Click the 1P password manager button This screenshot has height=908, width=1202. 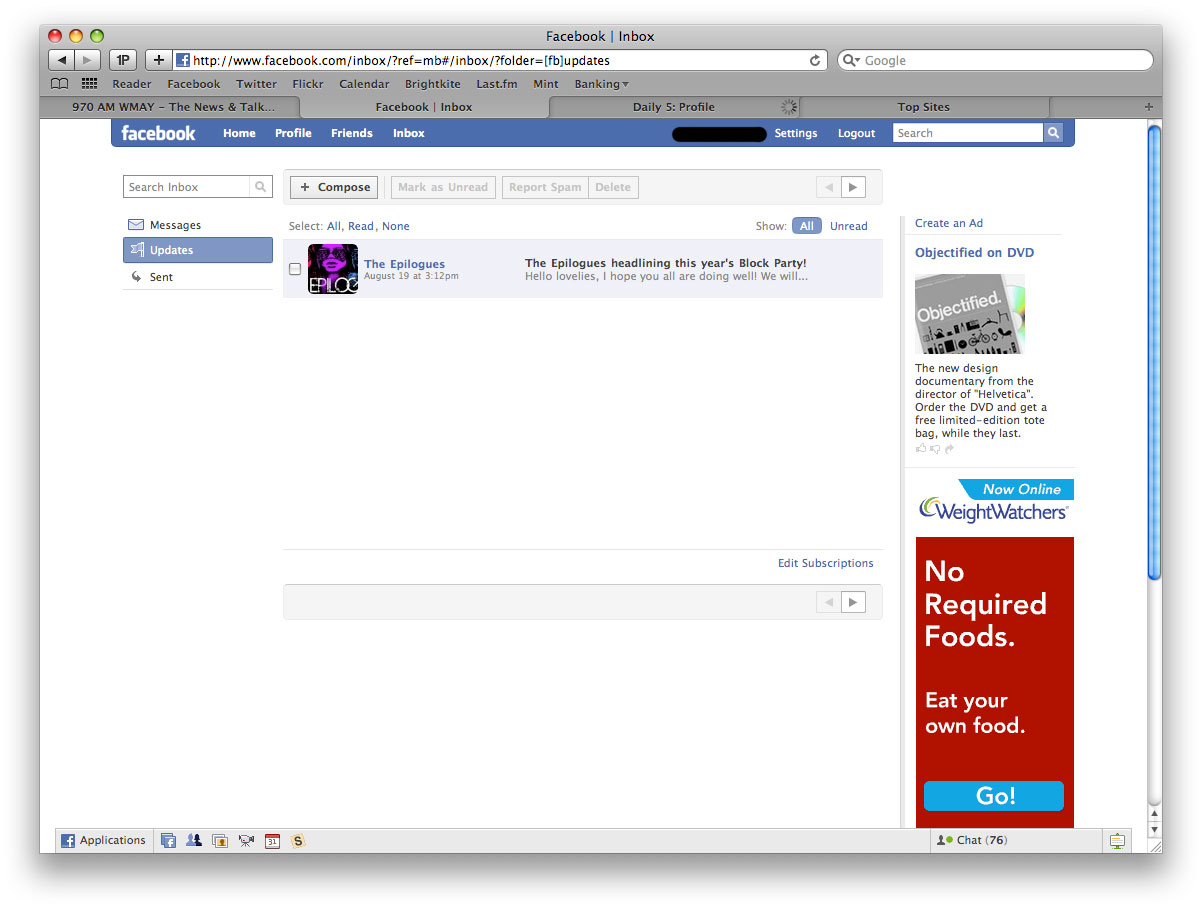123,60
